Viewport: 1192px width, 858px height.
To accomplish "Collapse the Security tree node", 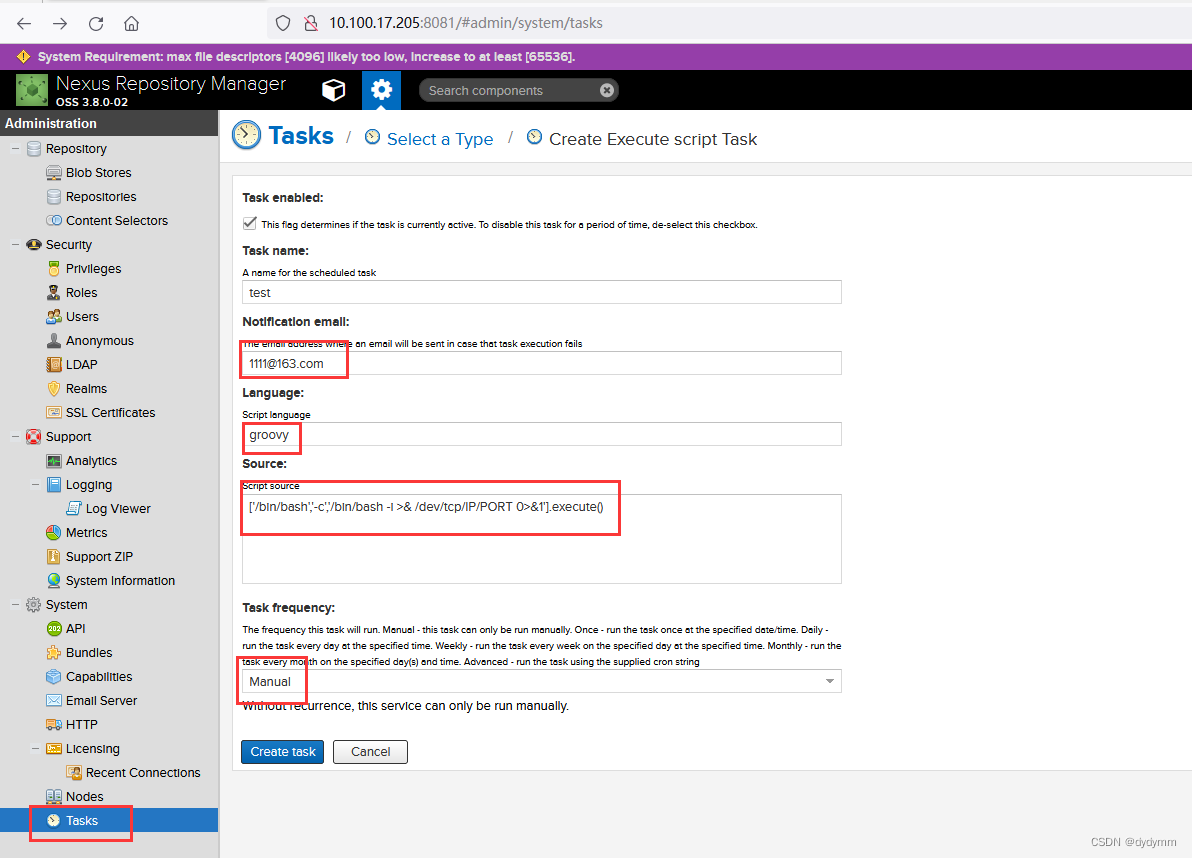I will tap(15, 245).
